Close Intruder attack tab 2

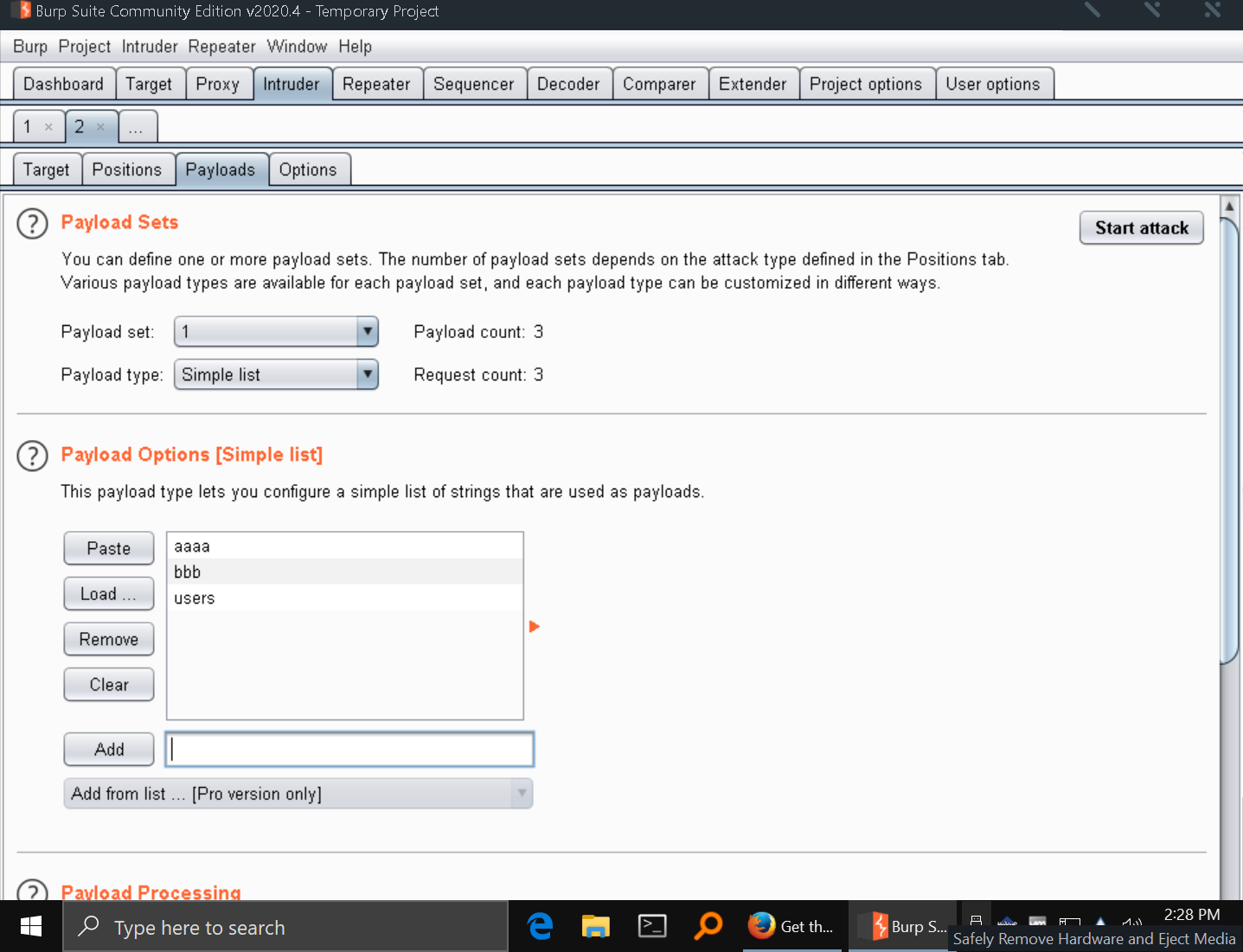pyautogui.click(x=100, y=127)
